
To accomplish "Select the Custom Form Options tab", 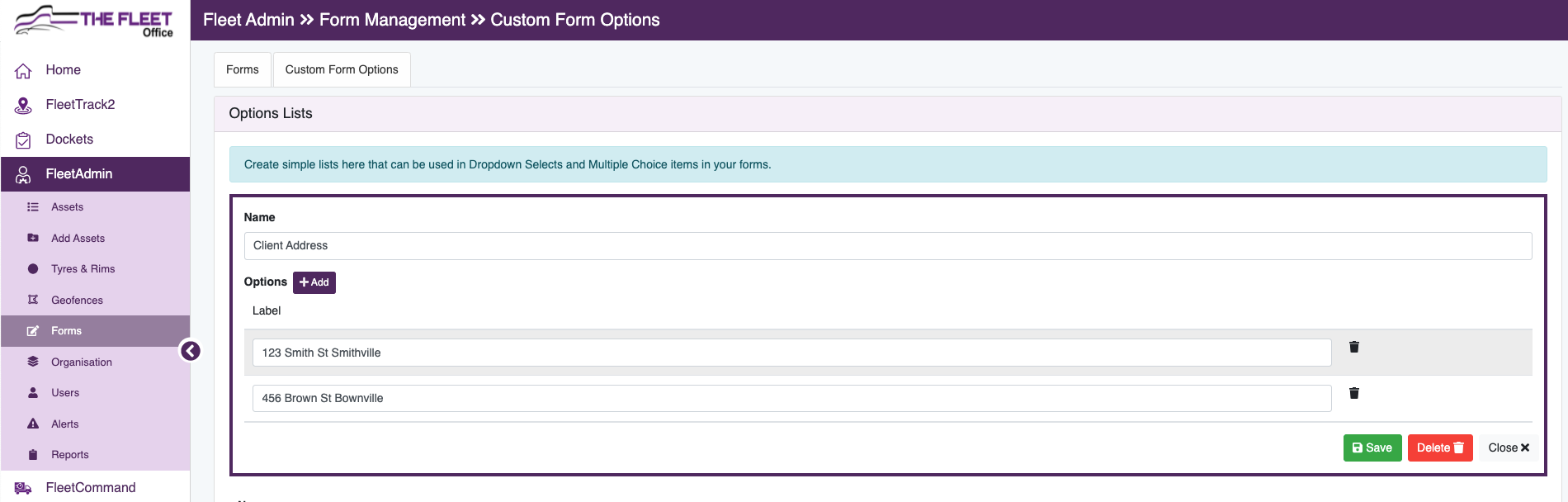I will (x=341, y=69).
